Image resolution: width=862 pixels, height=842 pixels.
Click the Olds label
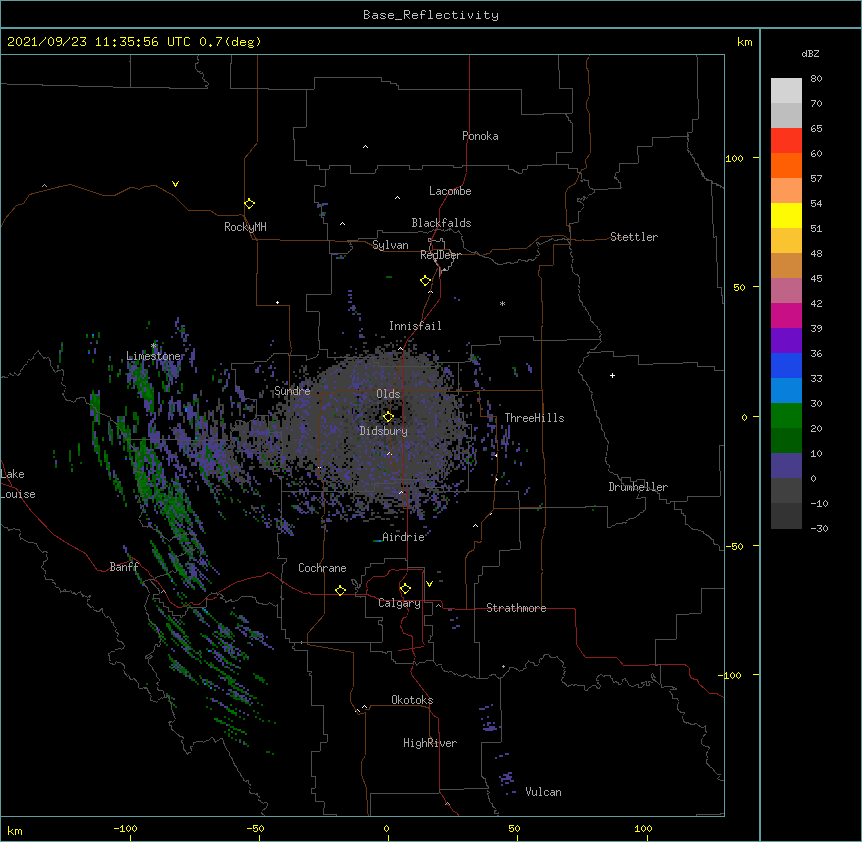coord(388,394)
